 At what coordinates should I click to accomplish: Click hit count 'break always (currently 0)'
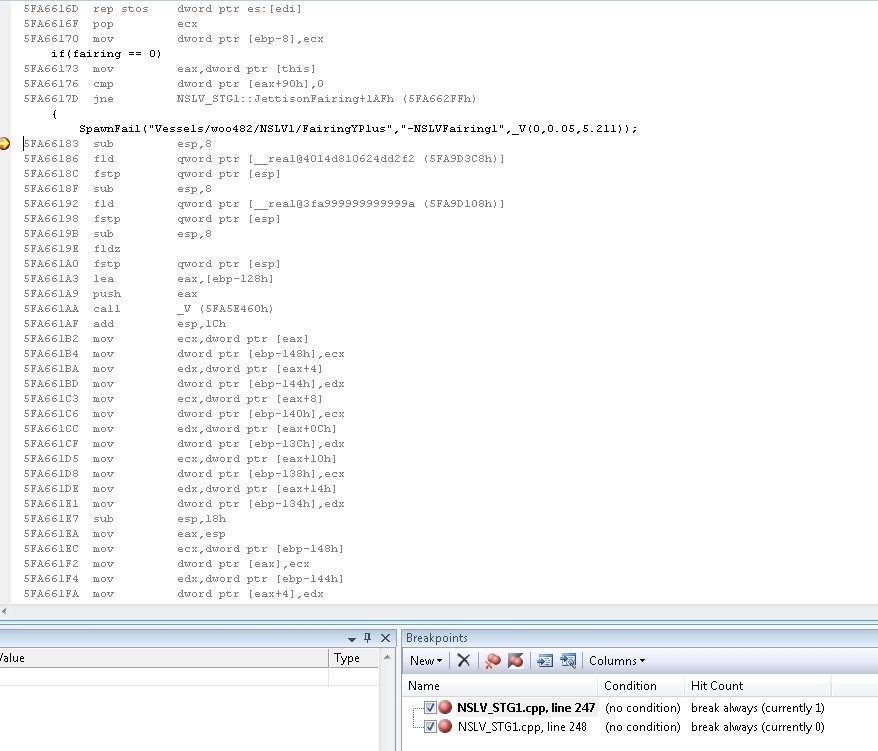[758, 727]
